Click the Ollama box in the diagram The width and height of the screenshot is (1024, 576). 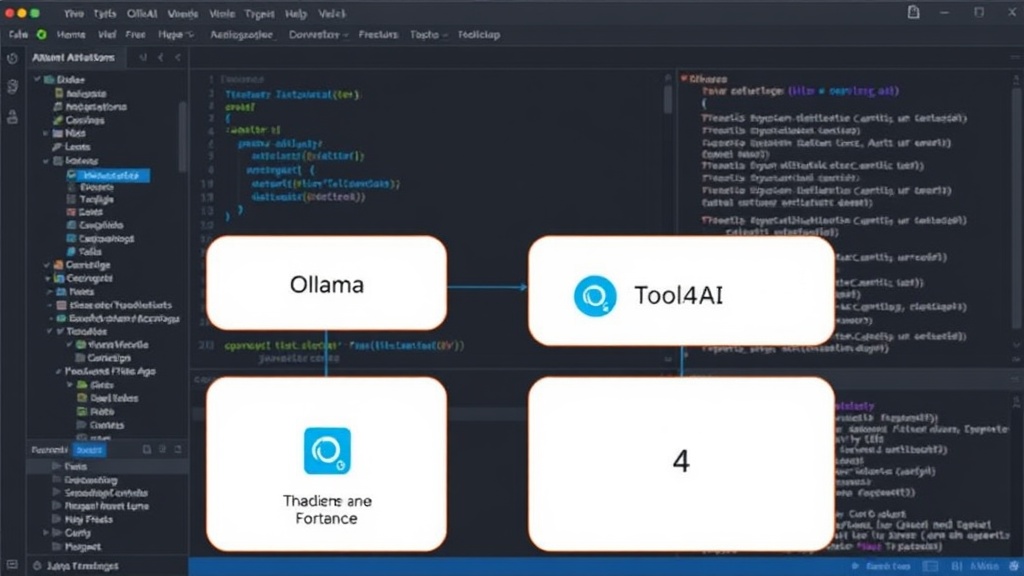327,283
